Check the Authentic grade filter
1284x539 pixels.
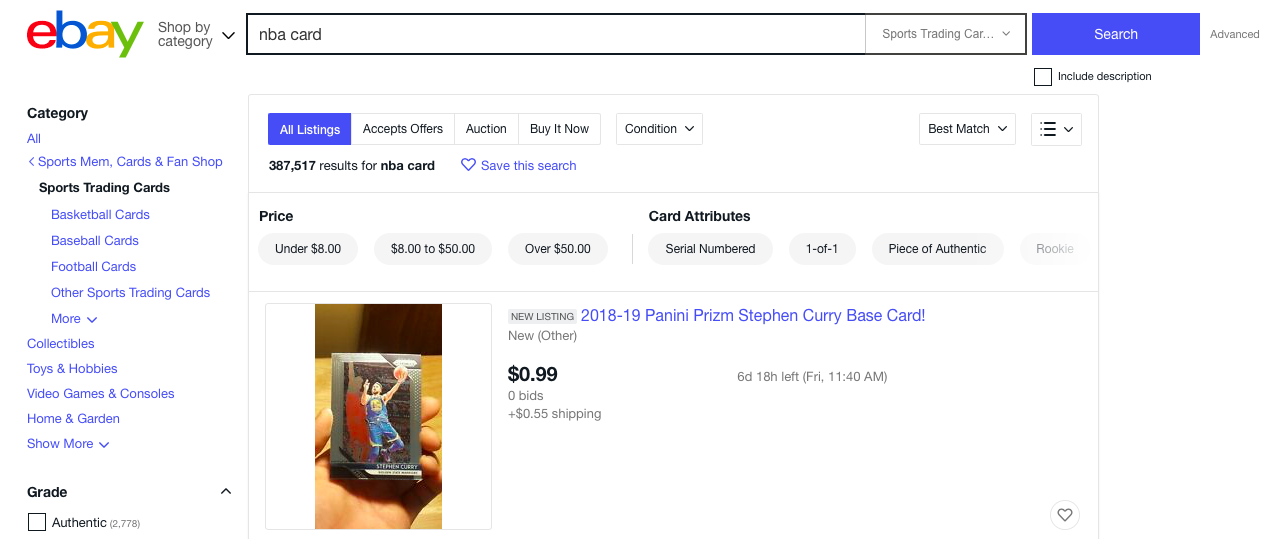tap(37, 522)
